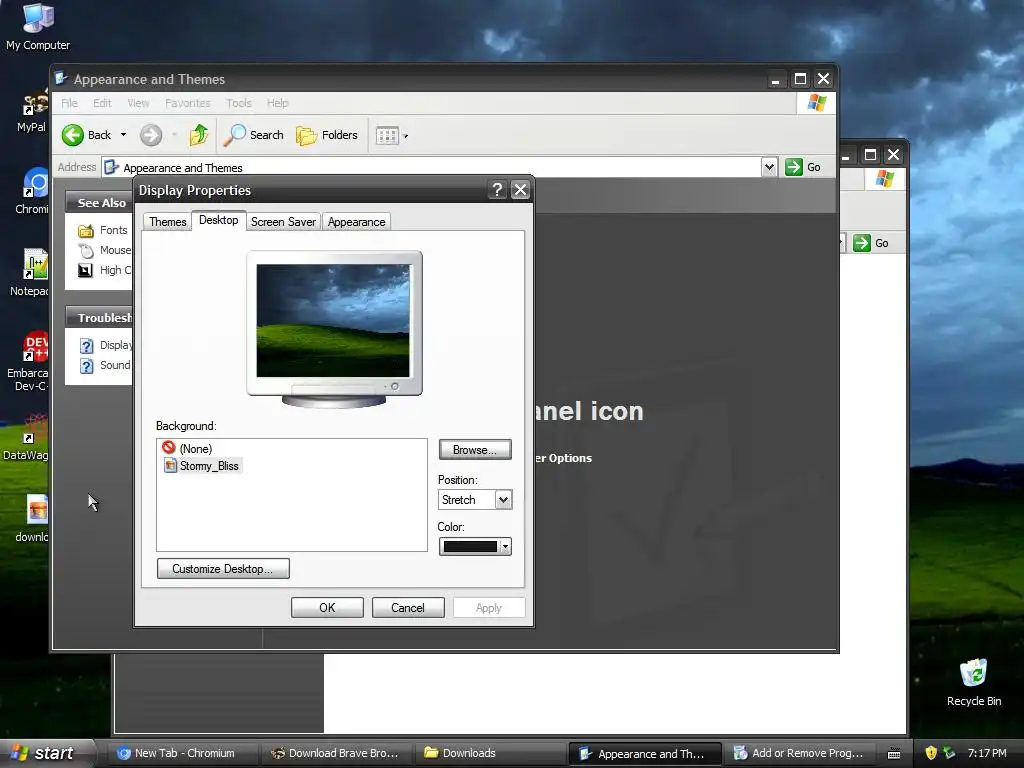
Task: Click Customize Desktop button
Action: (x=223, y=569)
